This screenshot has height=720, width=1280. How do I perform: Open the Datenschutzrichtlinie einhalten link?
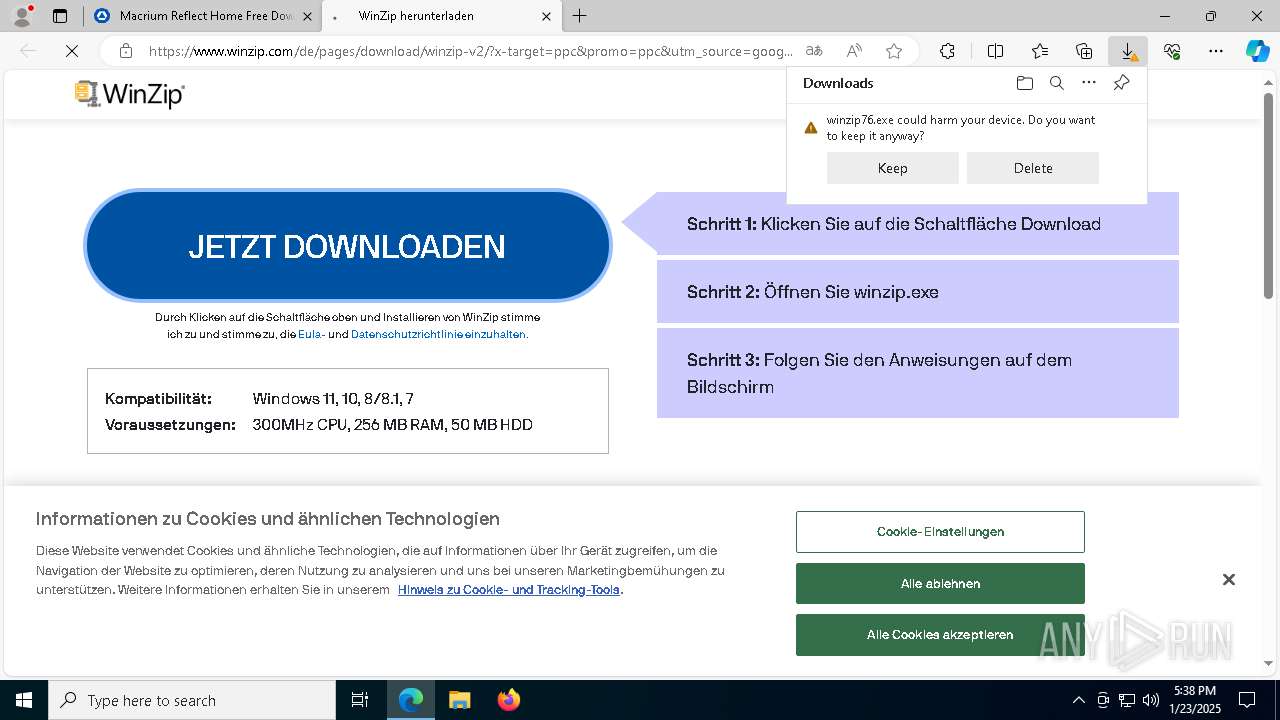pos(437,335)
